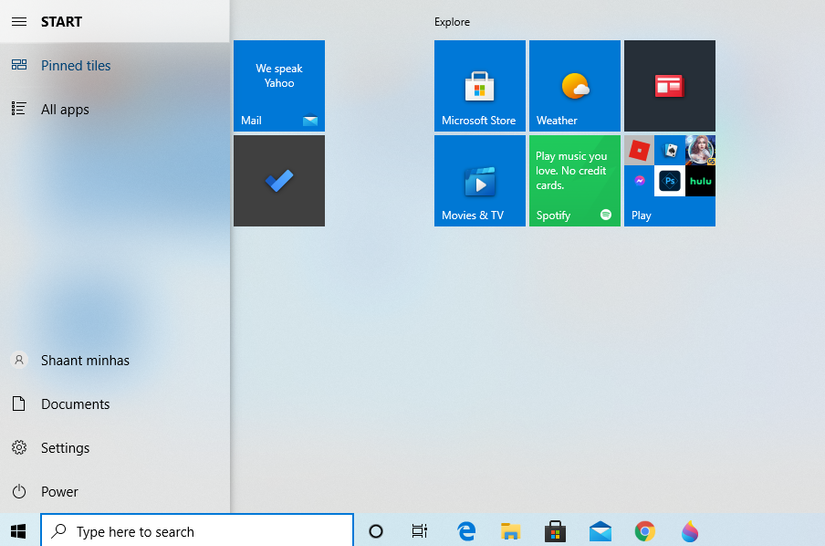Switch to All apps list
Screen dimensions: 825x546
click(x=115, y=109)
